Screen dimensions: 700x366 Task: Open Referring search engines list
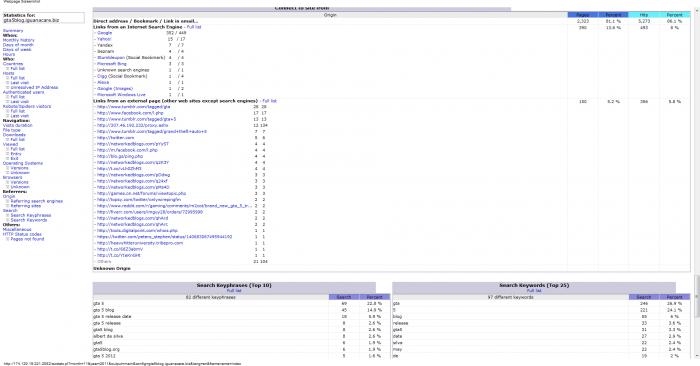37,201
